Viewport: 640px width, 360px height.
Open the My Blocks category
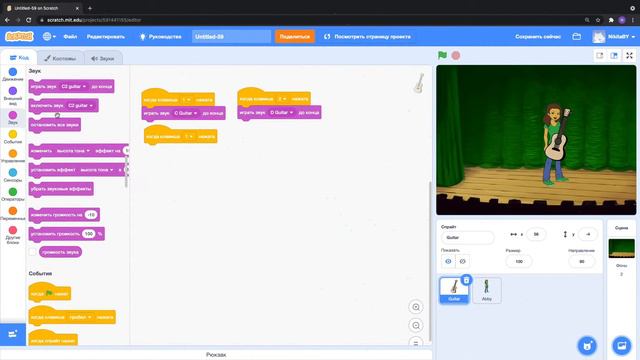tap(13, 235)
